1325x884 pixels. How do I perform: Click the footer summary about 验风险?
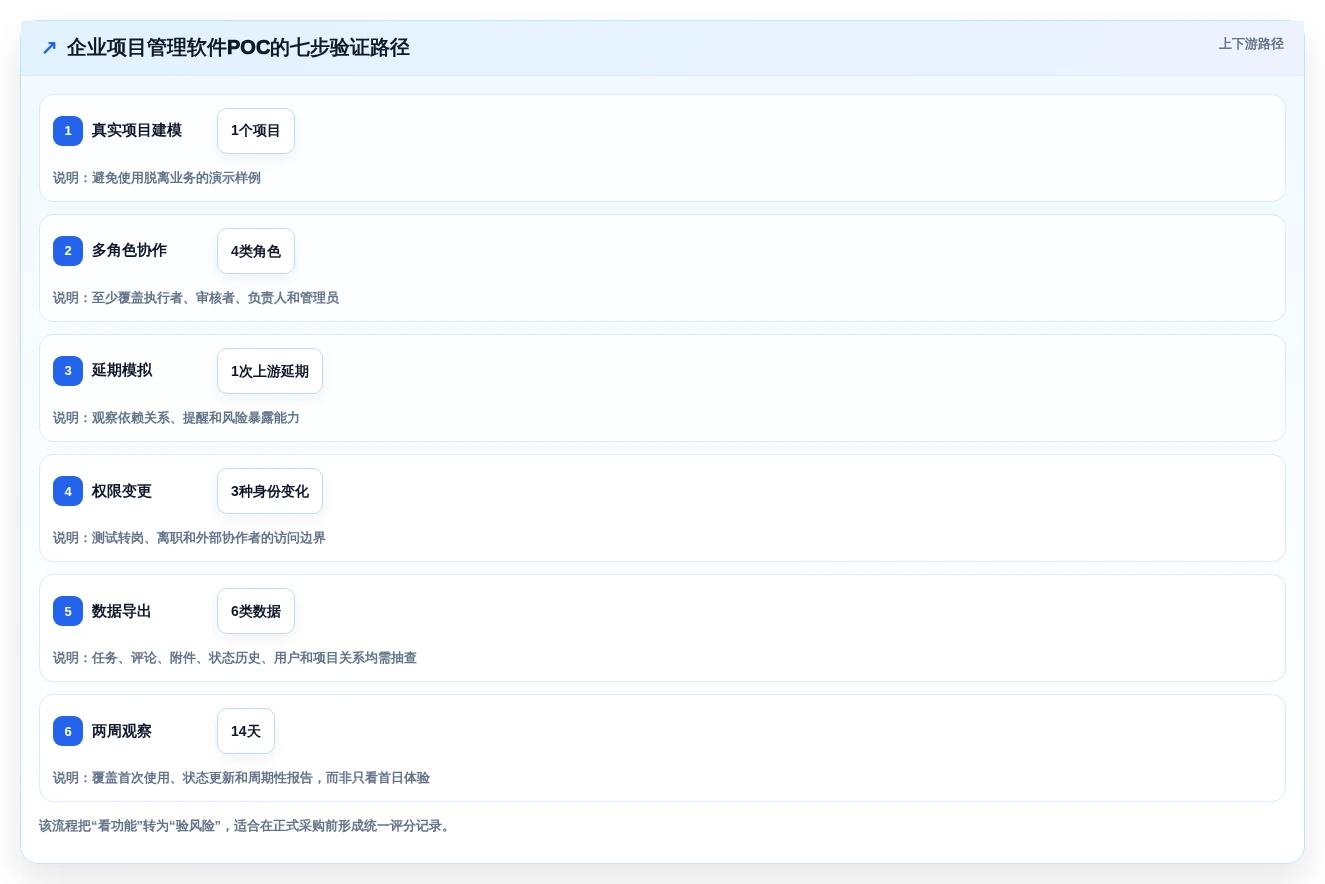click(246, 826)
